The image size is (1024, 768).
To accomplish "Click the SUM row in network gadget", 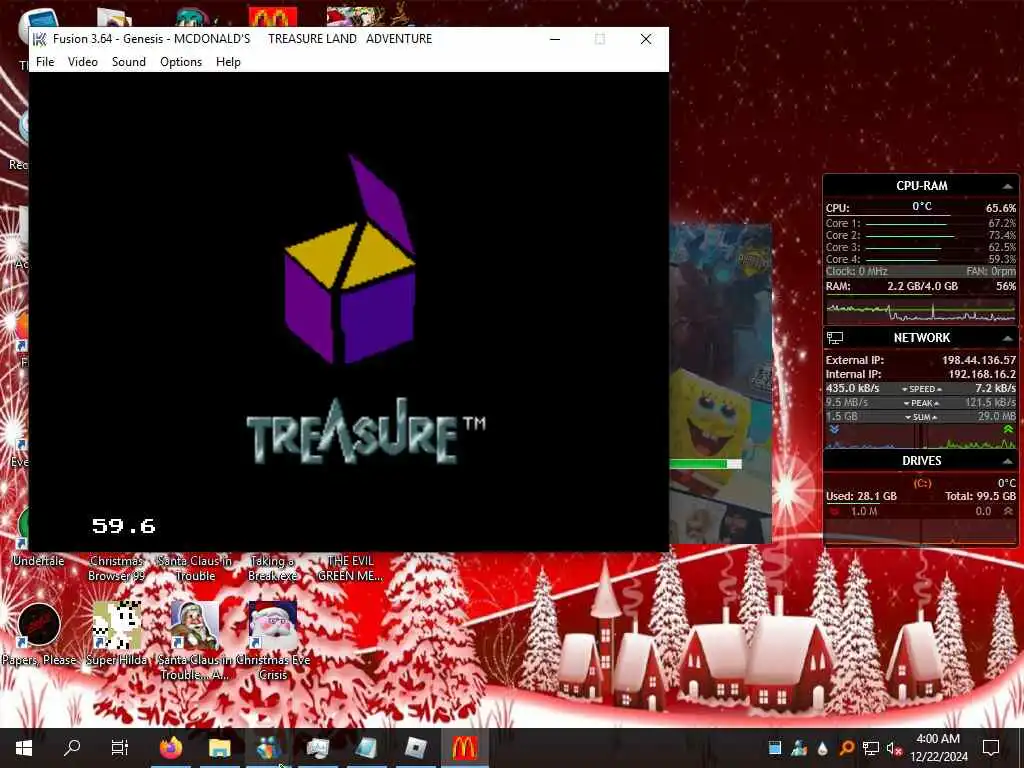I will [x=921, y=417].
